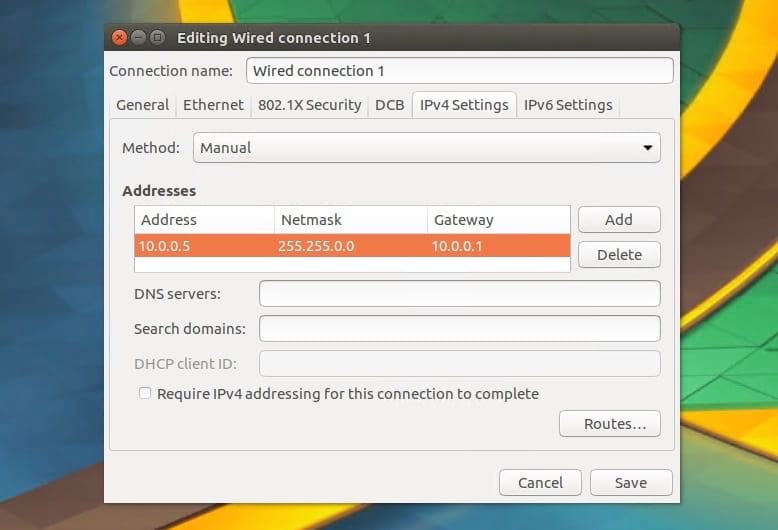Image resolution: width=778 pixels, height=530 pixels.
Task: Select the 10.0.0.5 address cell
Action: (x=204, y=246)
